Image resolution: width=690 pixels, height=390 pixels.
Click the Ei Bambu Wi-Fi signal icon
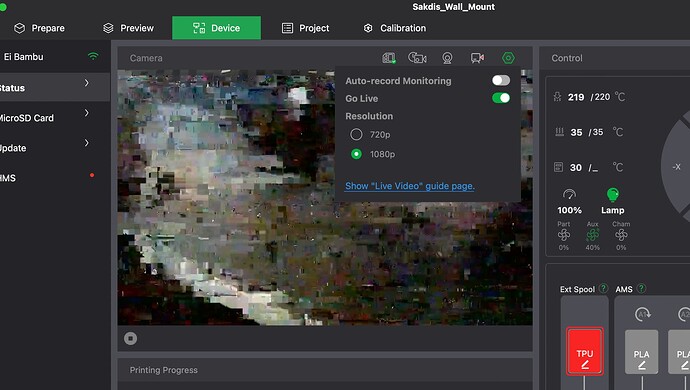tap(93, 56)
